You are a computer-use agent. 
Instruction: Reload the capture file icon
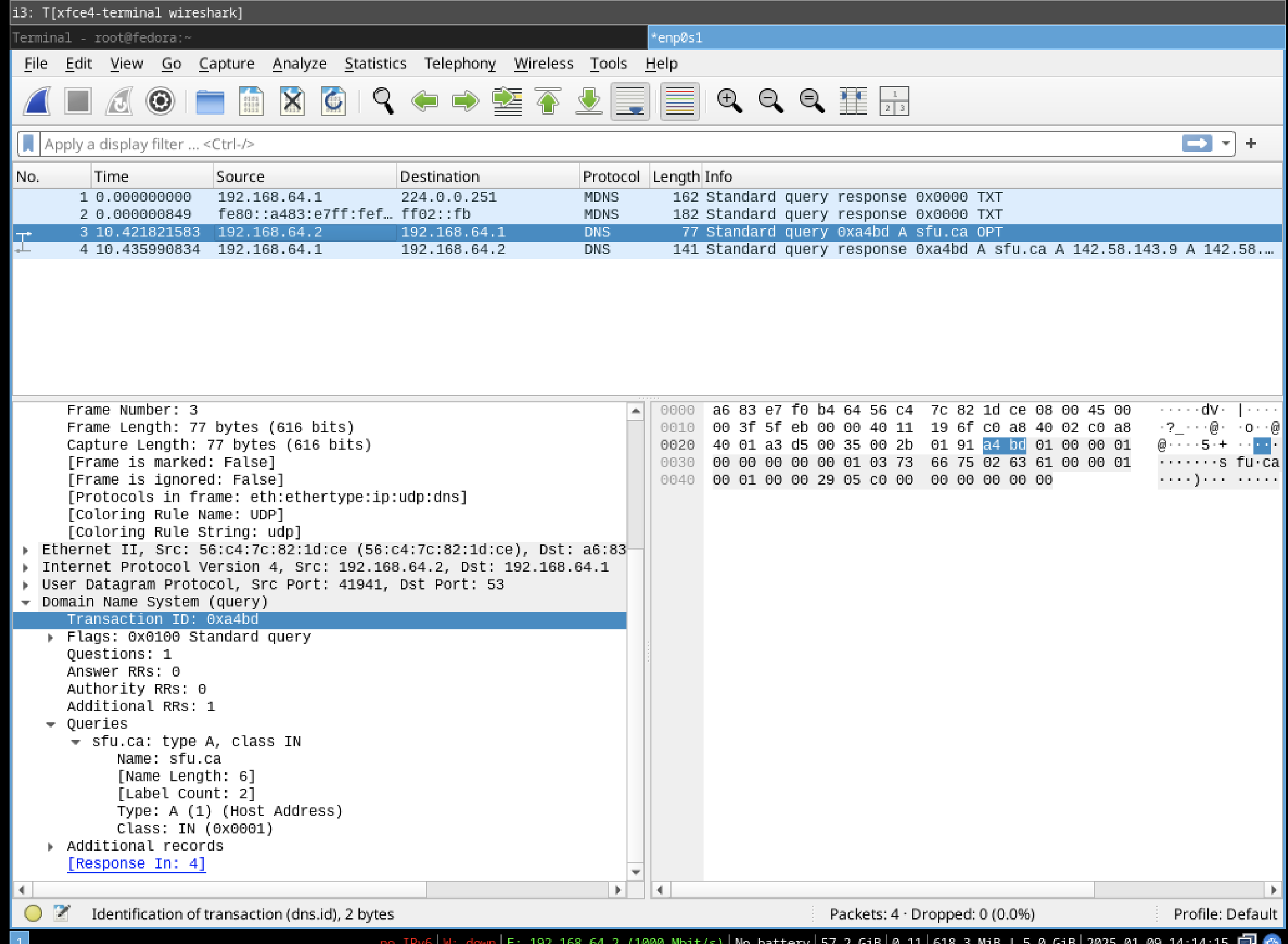click(333, 101)
